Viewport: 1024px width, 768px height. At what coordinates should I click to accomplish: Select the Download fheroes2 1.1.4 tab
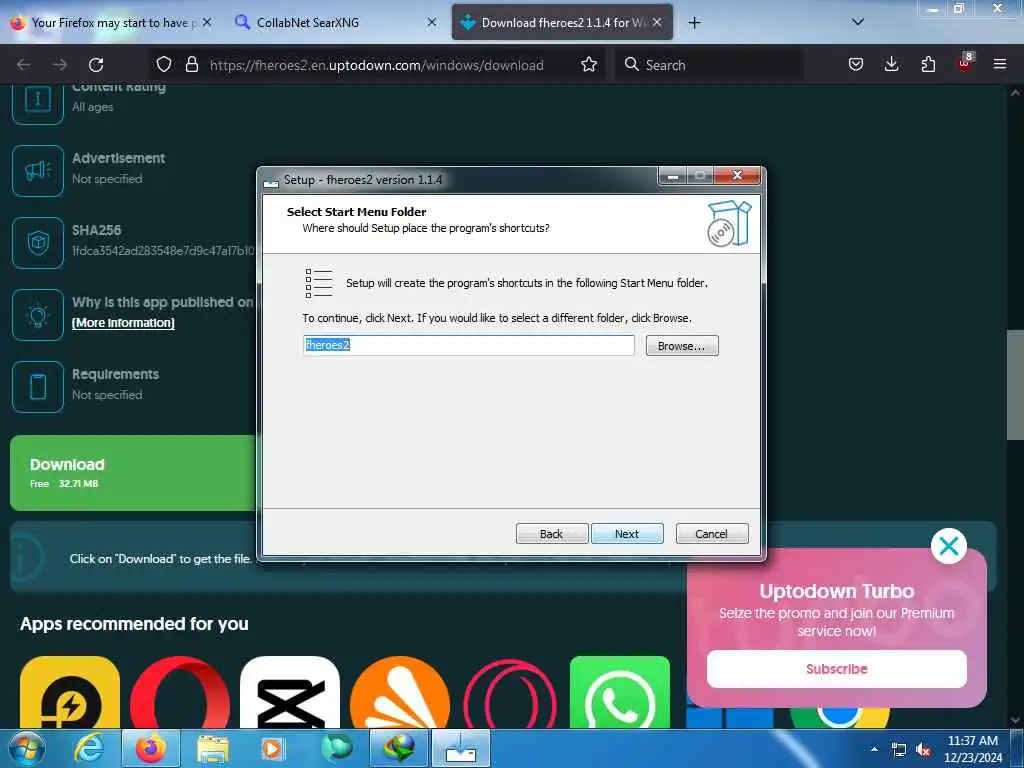[x=562, y=22]
